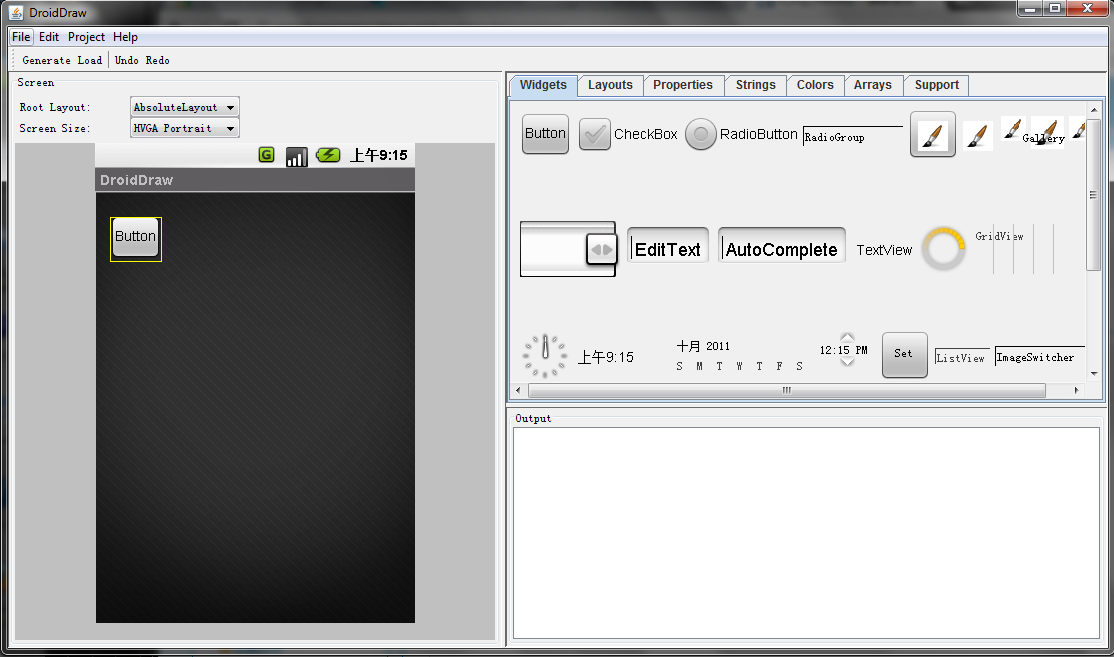This screenshot has height=657, width=1114.
Task: Select the ListView widget in the palette
Action: click(961, 358)
